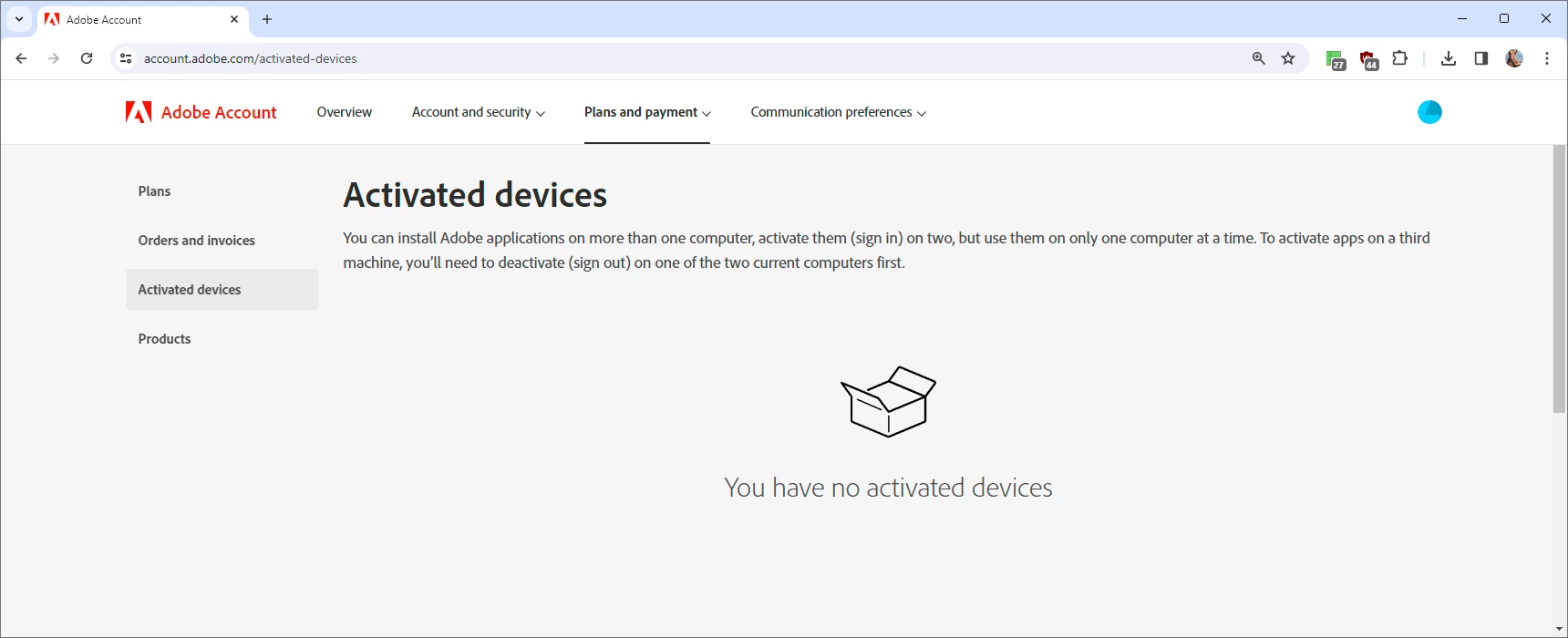Open the green extension icon with badge 27

(1336, 60)
